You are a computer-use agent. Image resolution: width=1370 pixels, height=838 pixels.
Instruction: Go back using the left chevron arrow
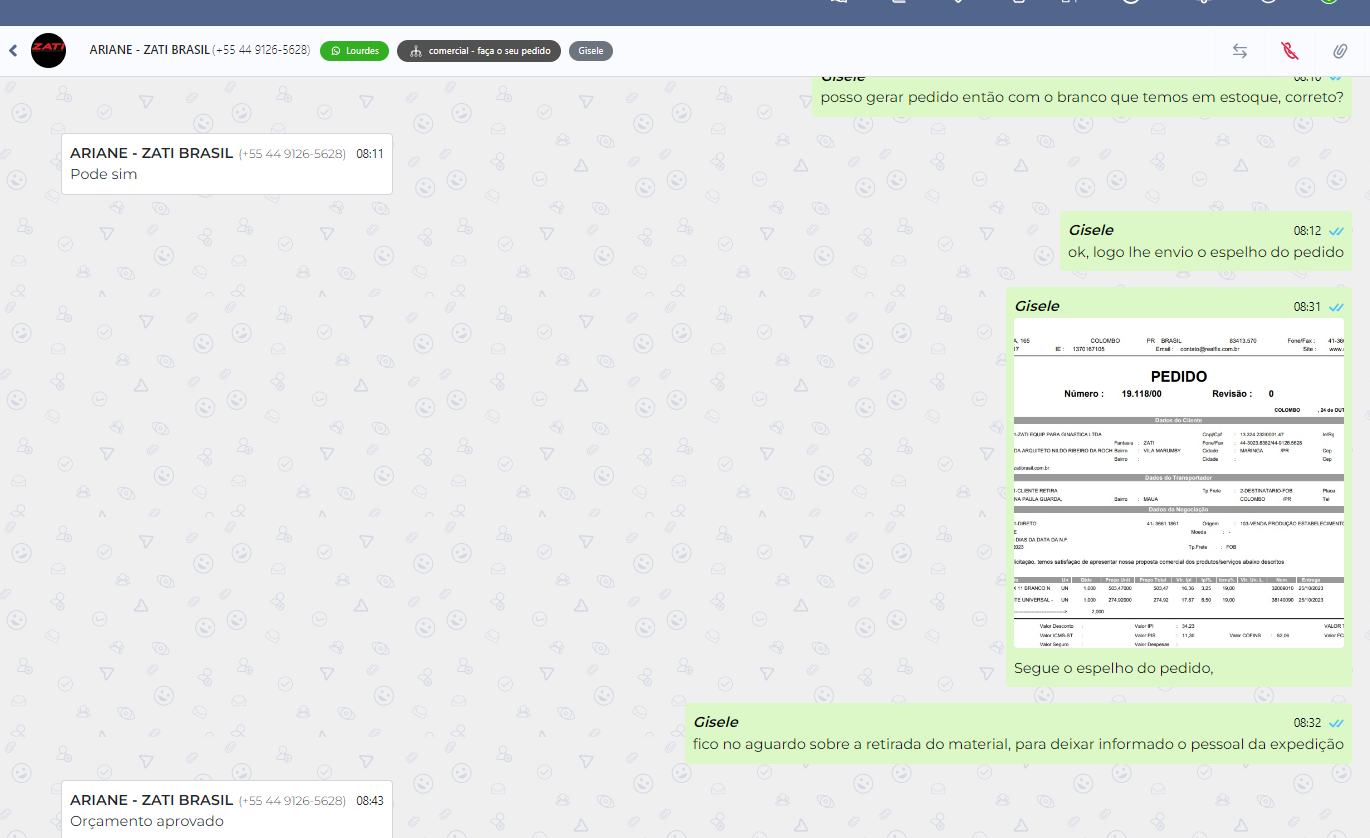click(x=13, y=50)
